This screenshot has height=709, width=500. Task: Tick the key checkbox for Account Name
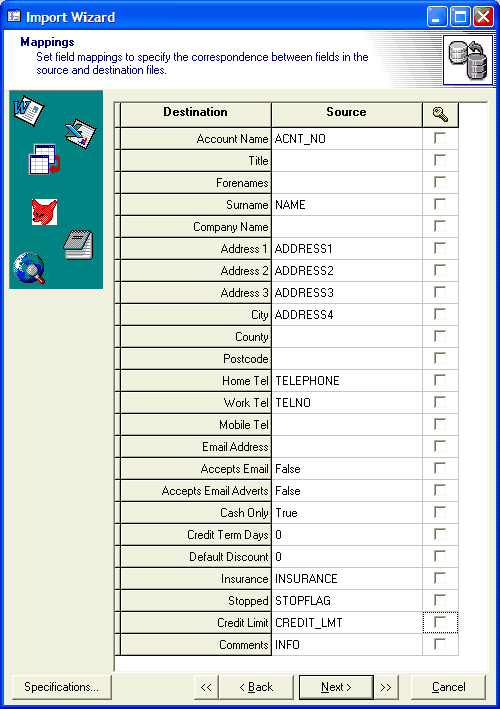pyautogui.click(x=440, y=138)
